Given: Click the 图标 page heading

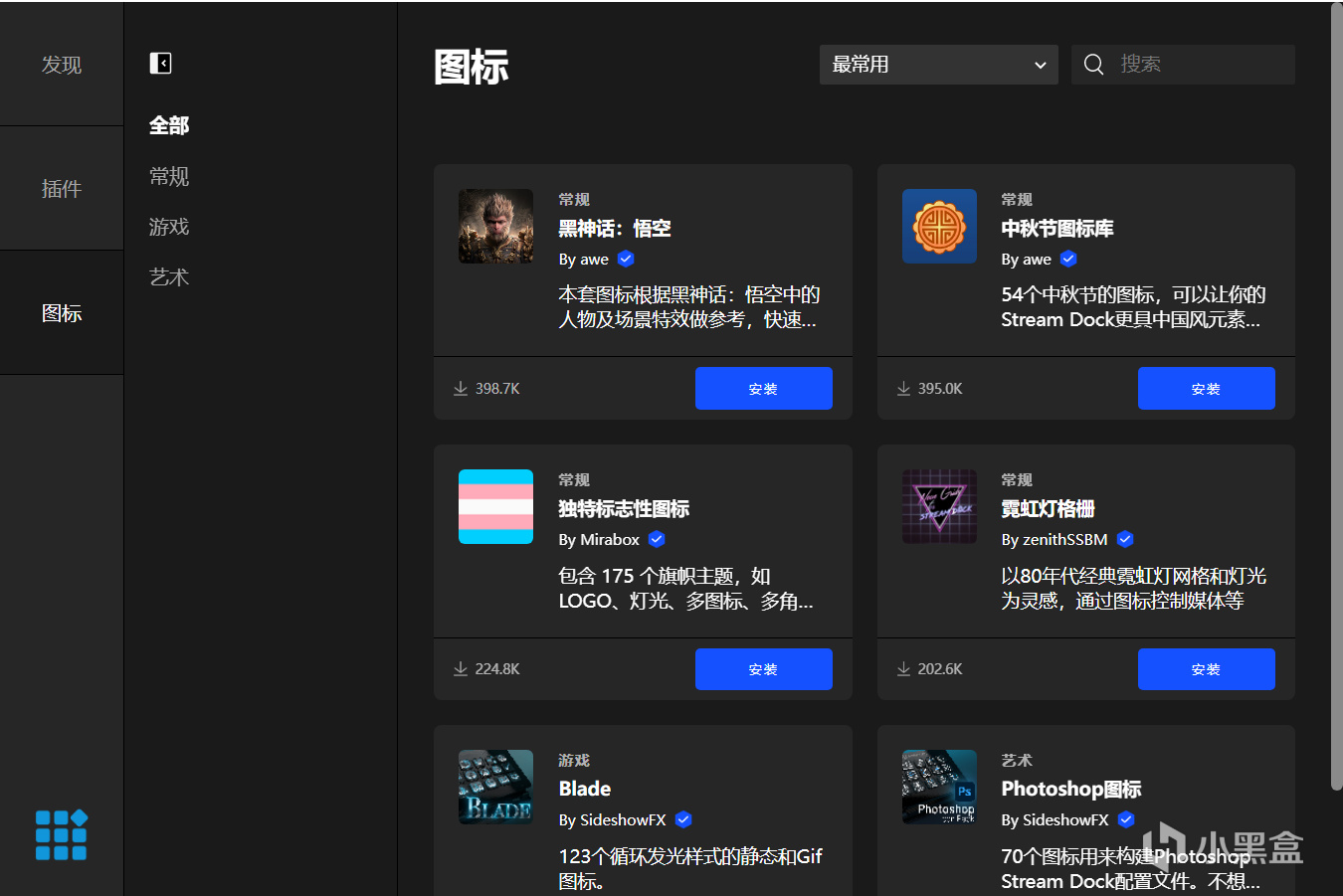Looking at the screenshot, I should (x=472, y=68).
